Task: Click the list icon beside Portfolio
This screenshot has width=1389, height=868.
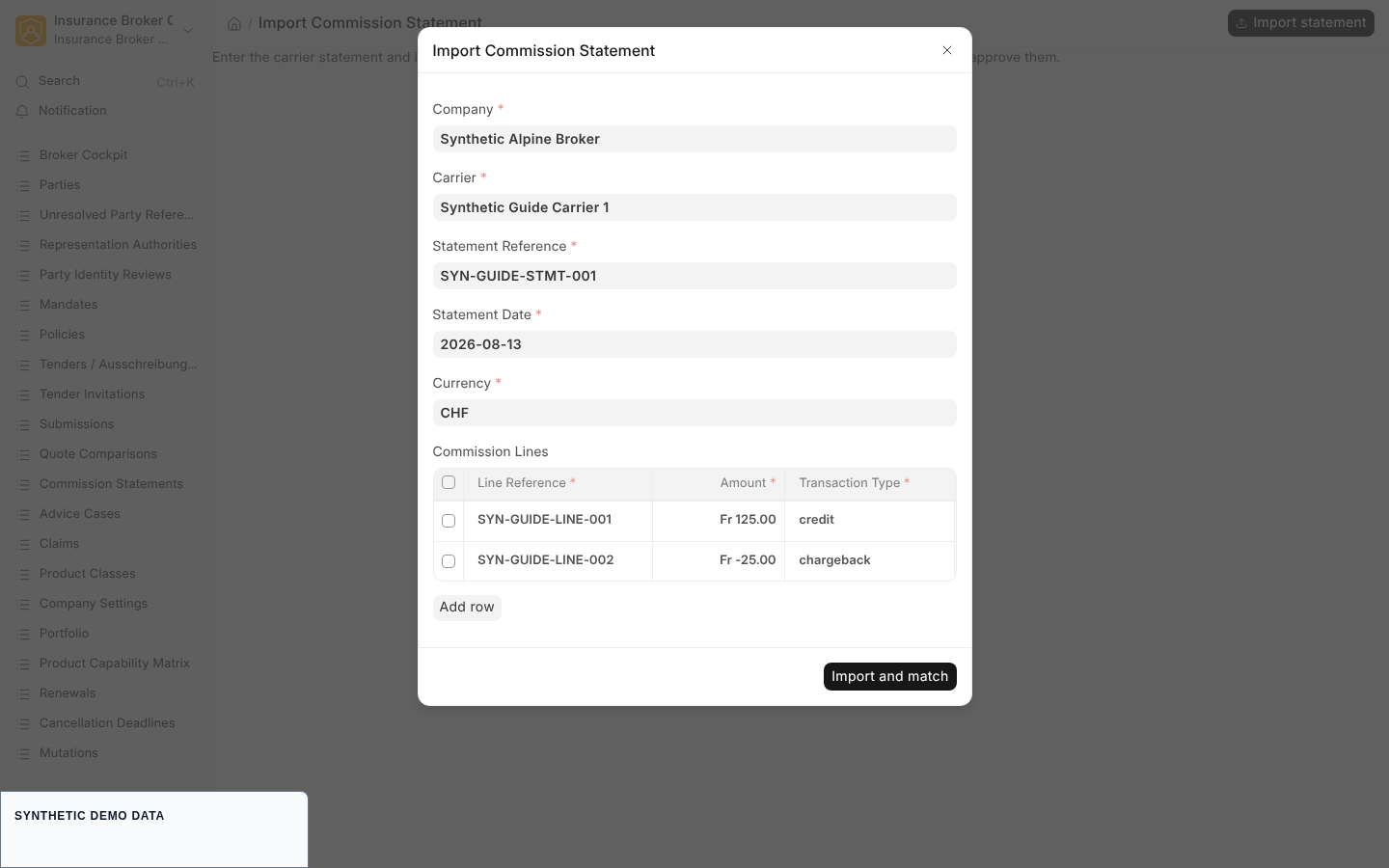Action: 25,634
